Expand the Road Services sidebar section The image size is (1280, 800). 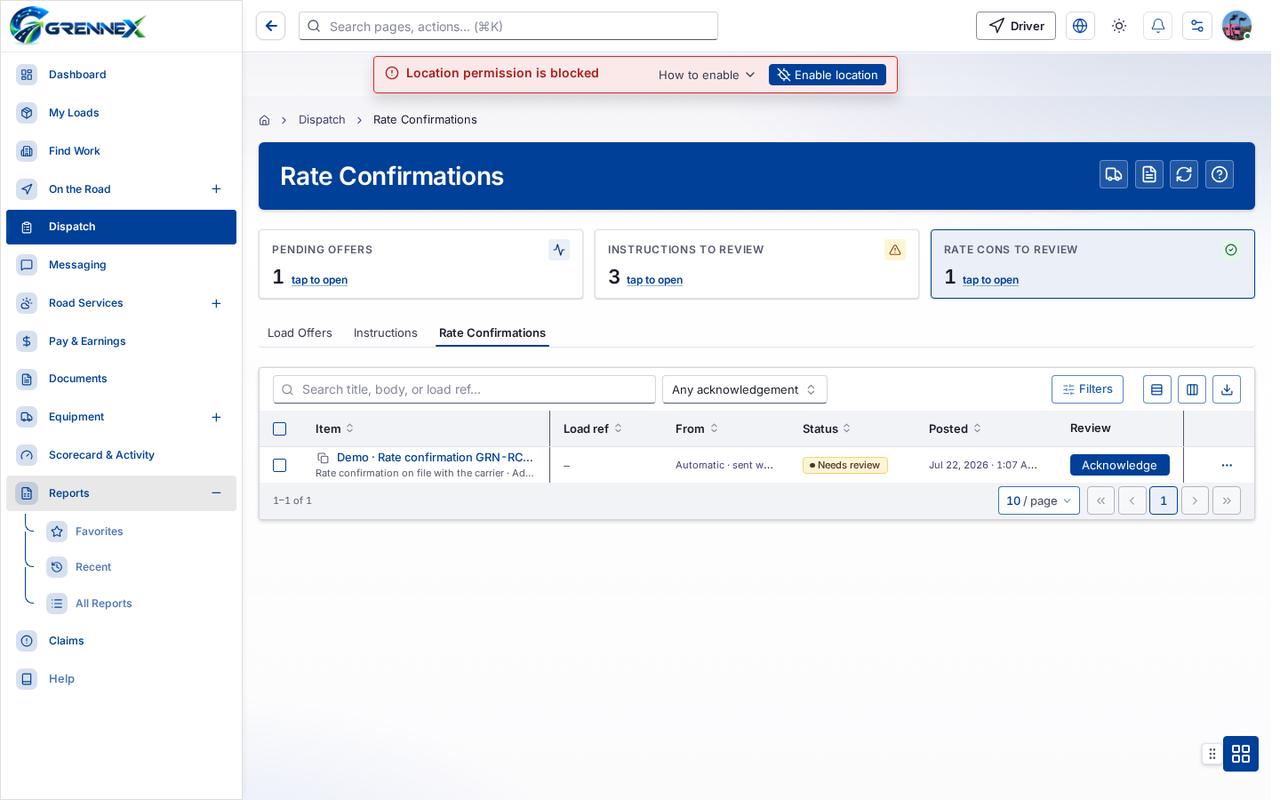216,303
